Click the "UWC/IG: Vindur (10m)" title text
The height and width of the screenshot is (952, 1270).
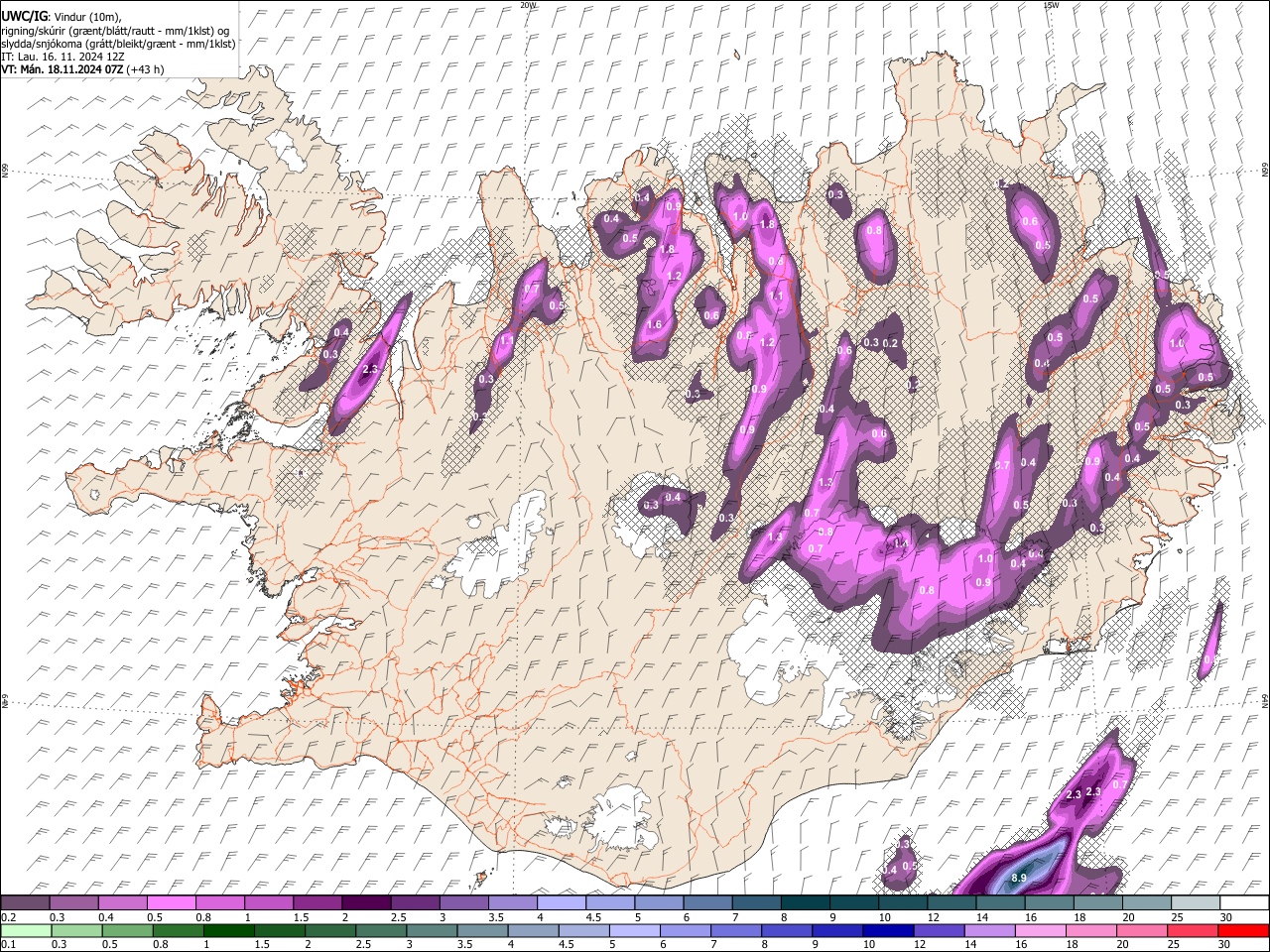pos(62,17)
